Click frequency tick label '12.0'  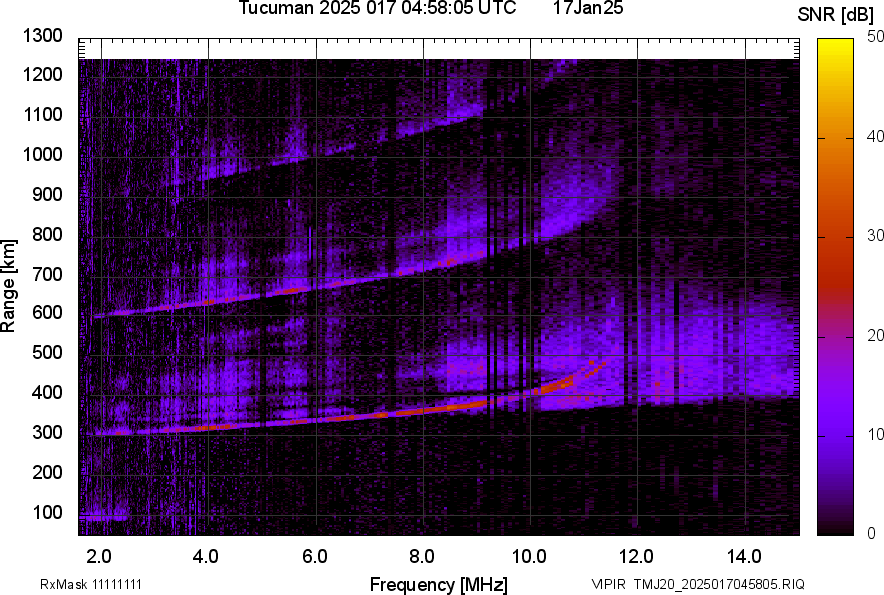coord(636,557)
